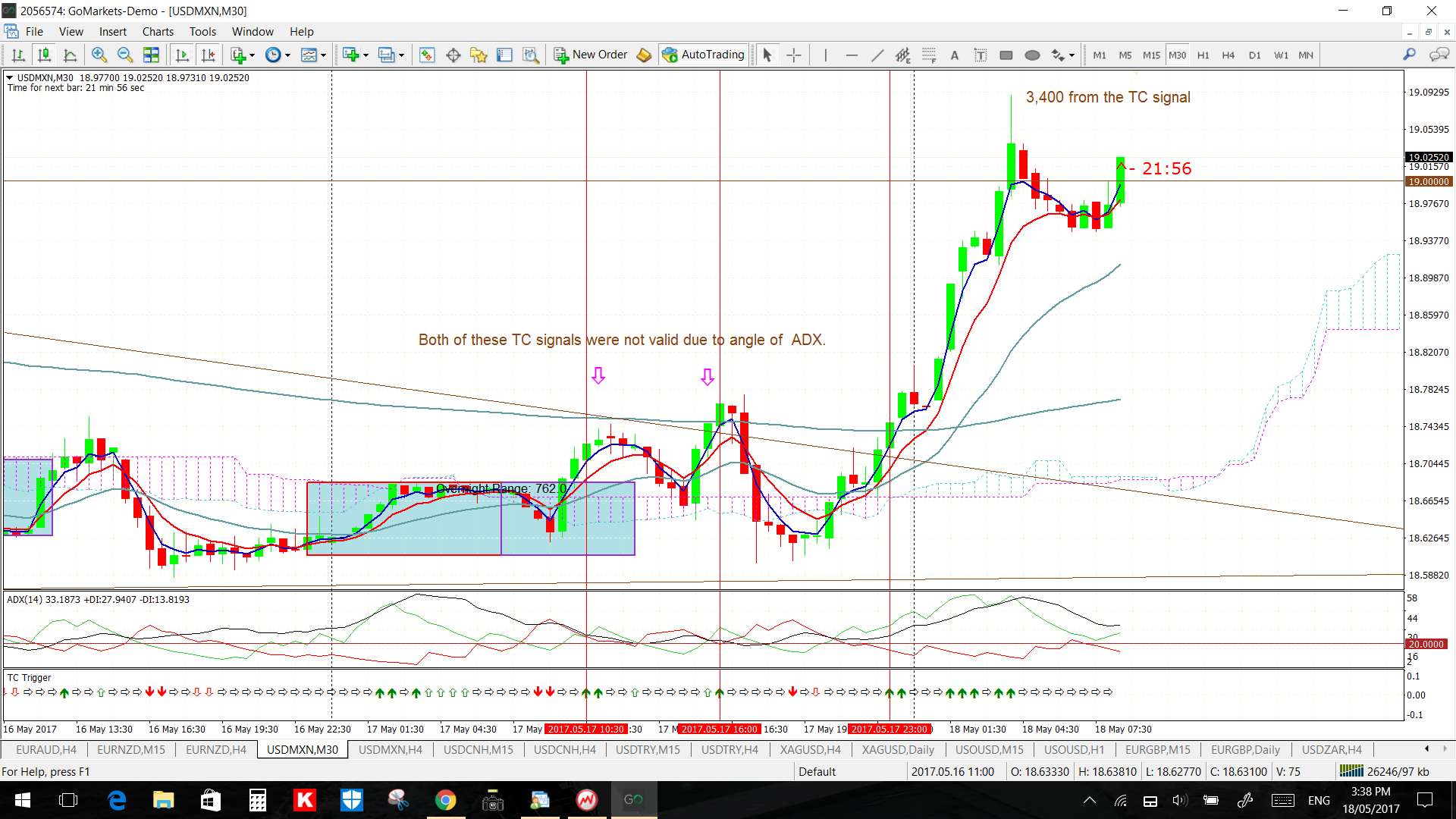
Task: Open the Terminal panel icon
Action: click(x=504, y=55)
